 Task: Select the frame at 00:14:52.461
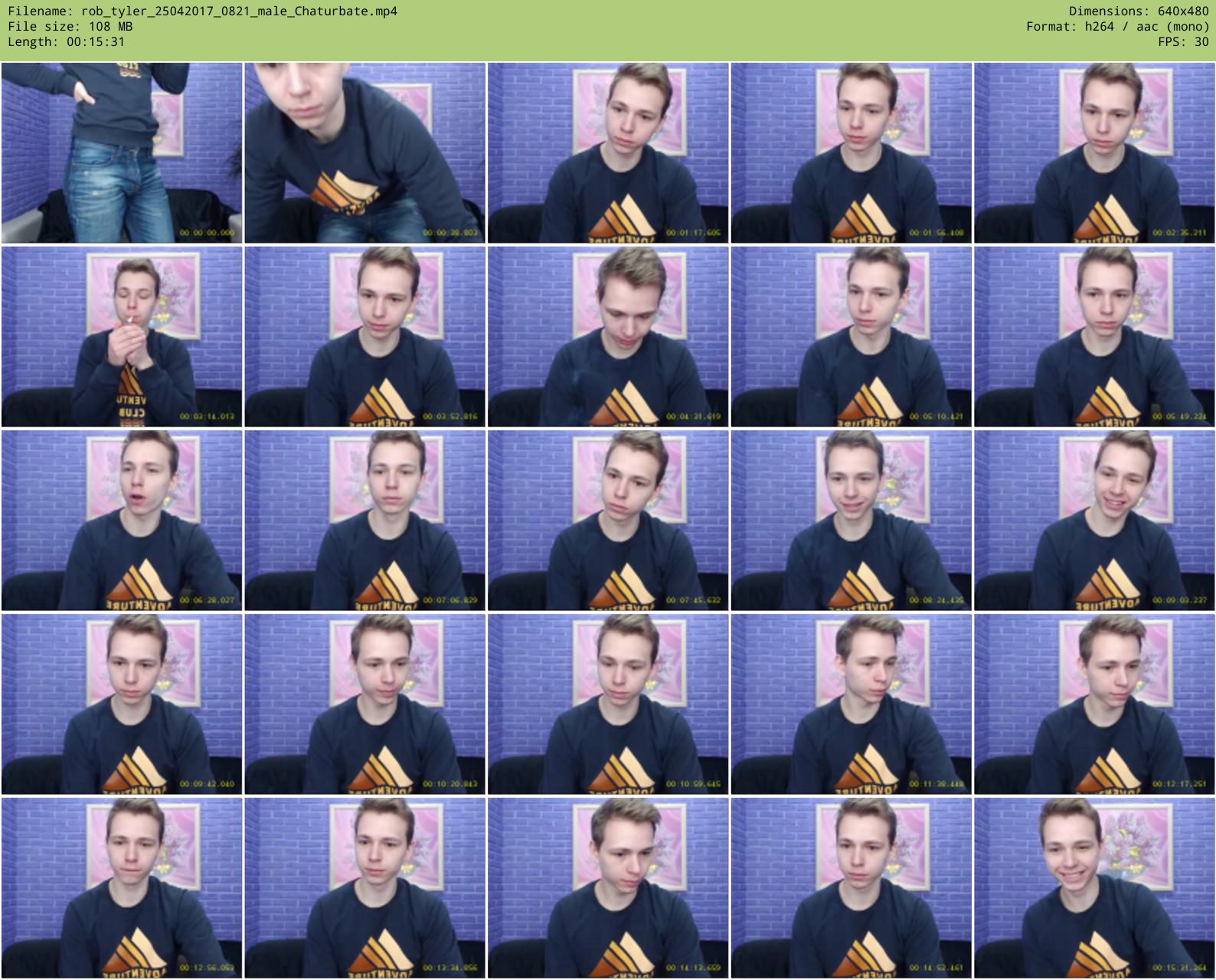point(852,888)
